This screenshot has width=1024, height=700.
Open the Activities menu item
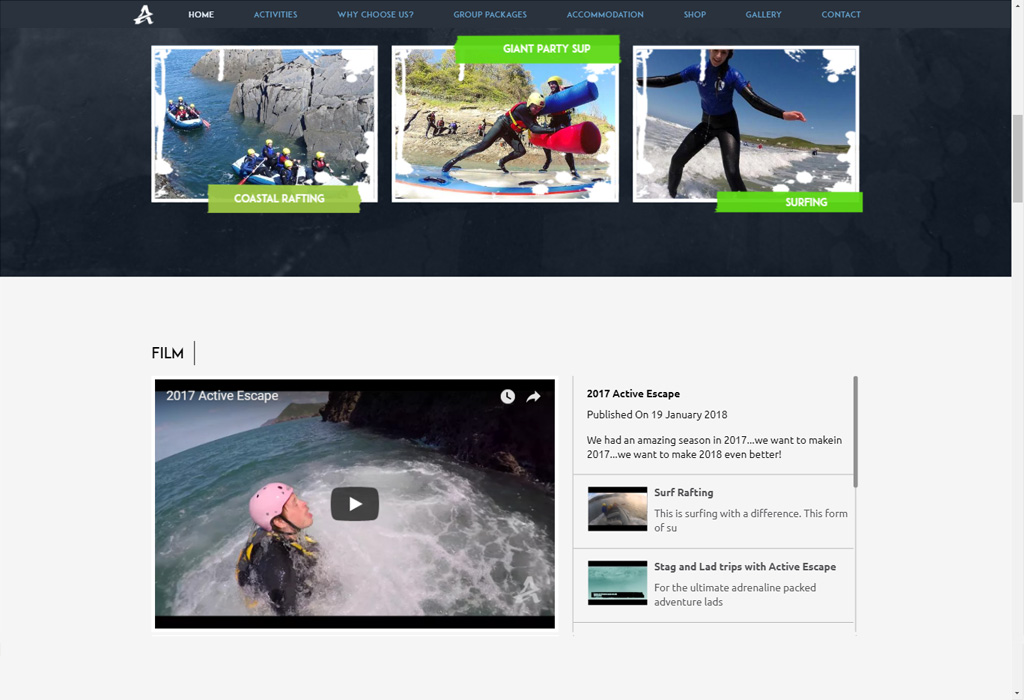pos(276,14)
